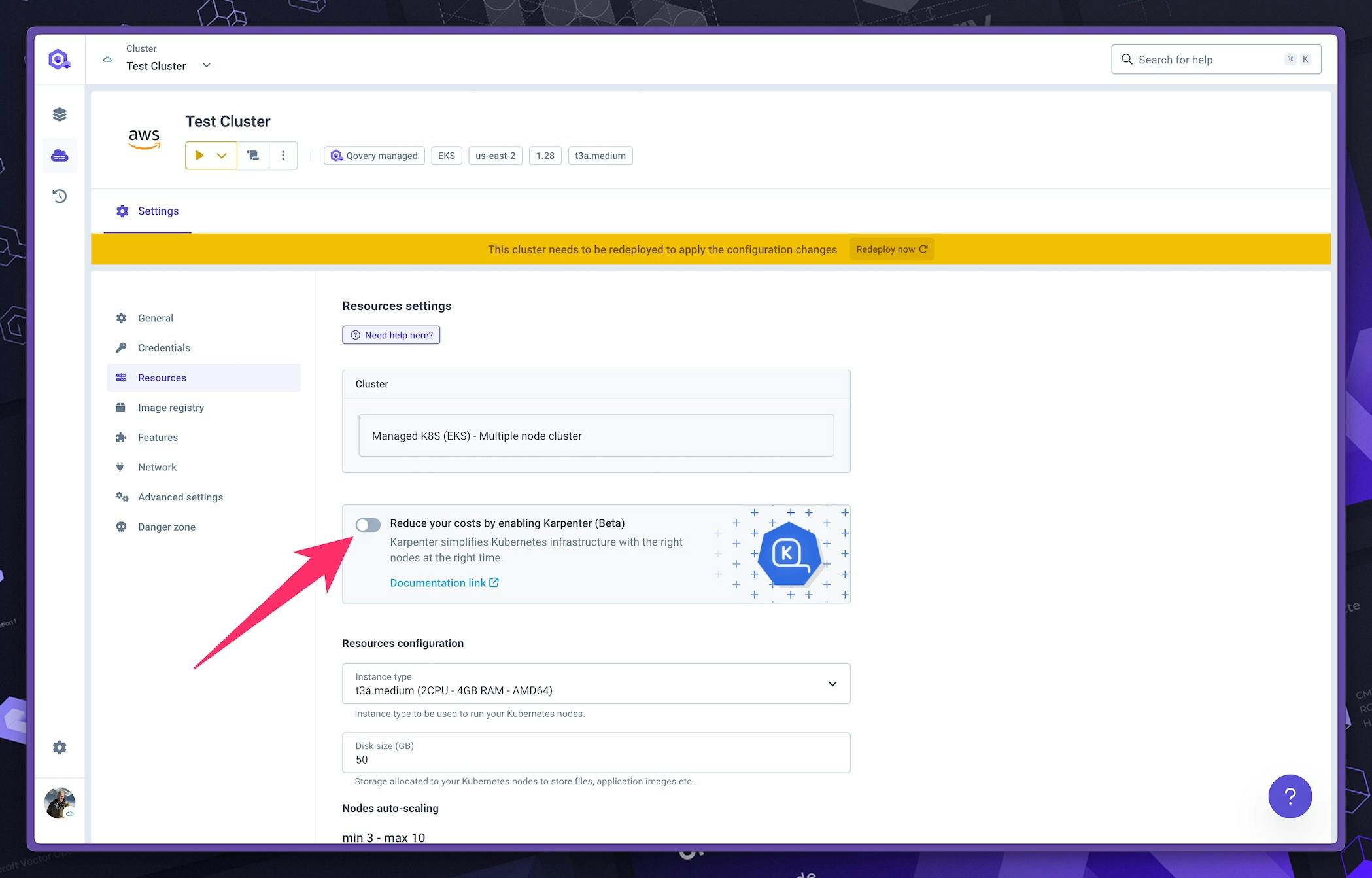Open Credentials settings section
The height and width of the screenshot is (878, 1372).
point(203,348)
